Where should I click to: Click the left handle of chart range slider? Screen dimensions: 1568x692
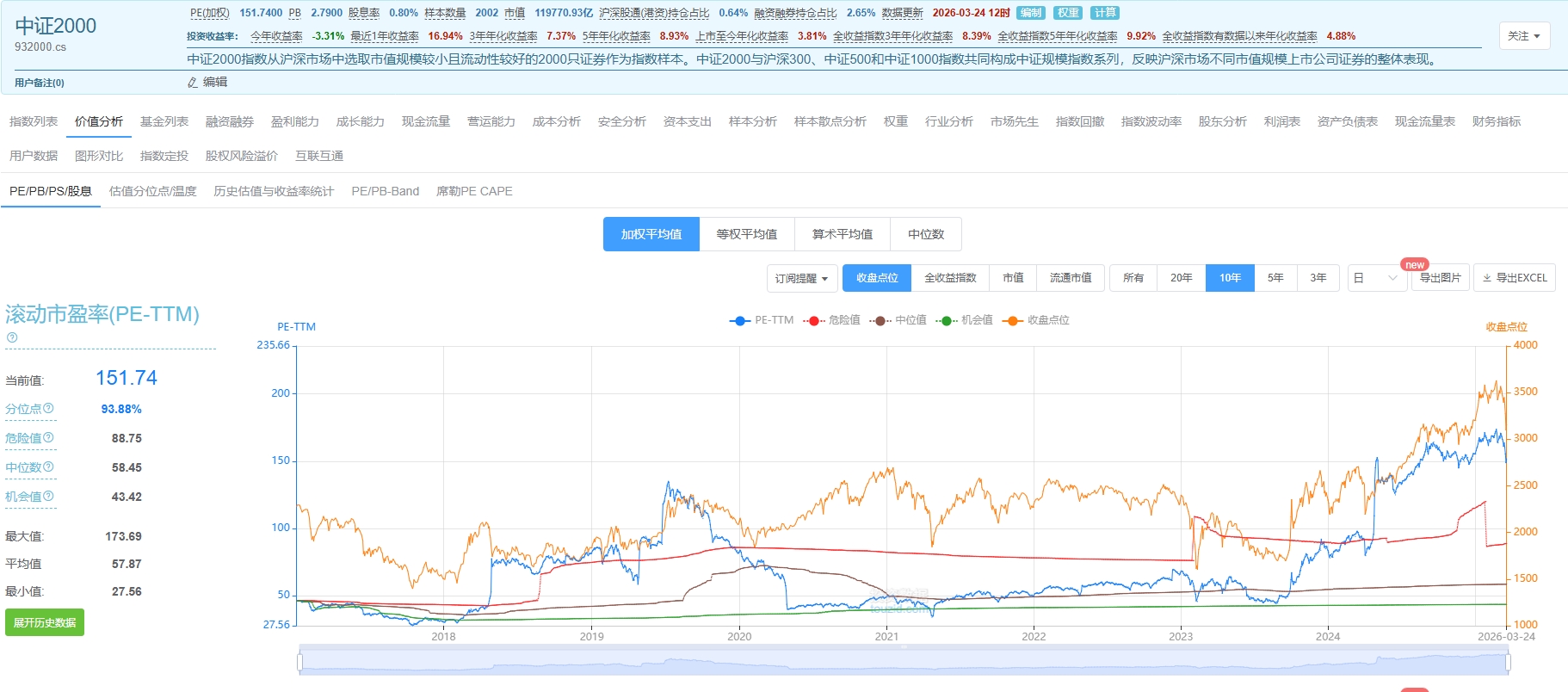pyautogui.click(x=299, y=662)
